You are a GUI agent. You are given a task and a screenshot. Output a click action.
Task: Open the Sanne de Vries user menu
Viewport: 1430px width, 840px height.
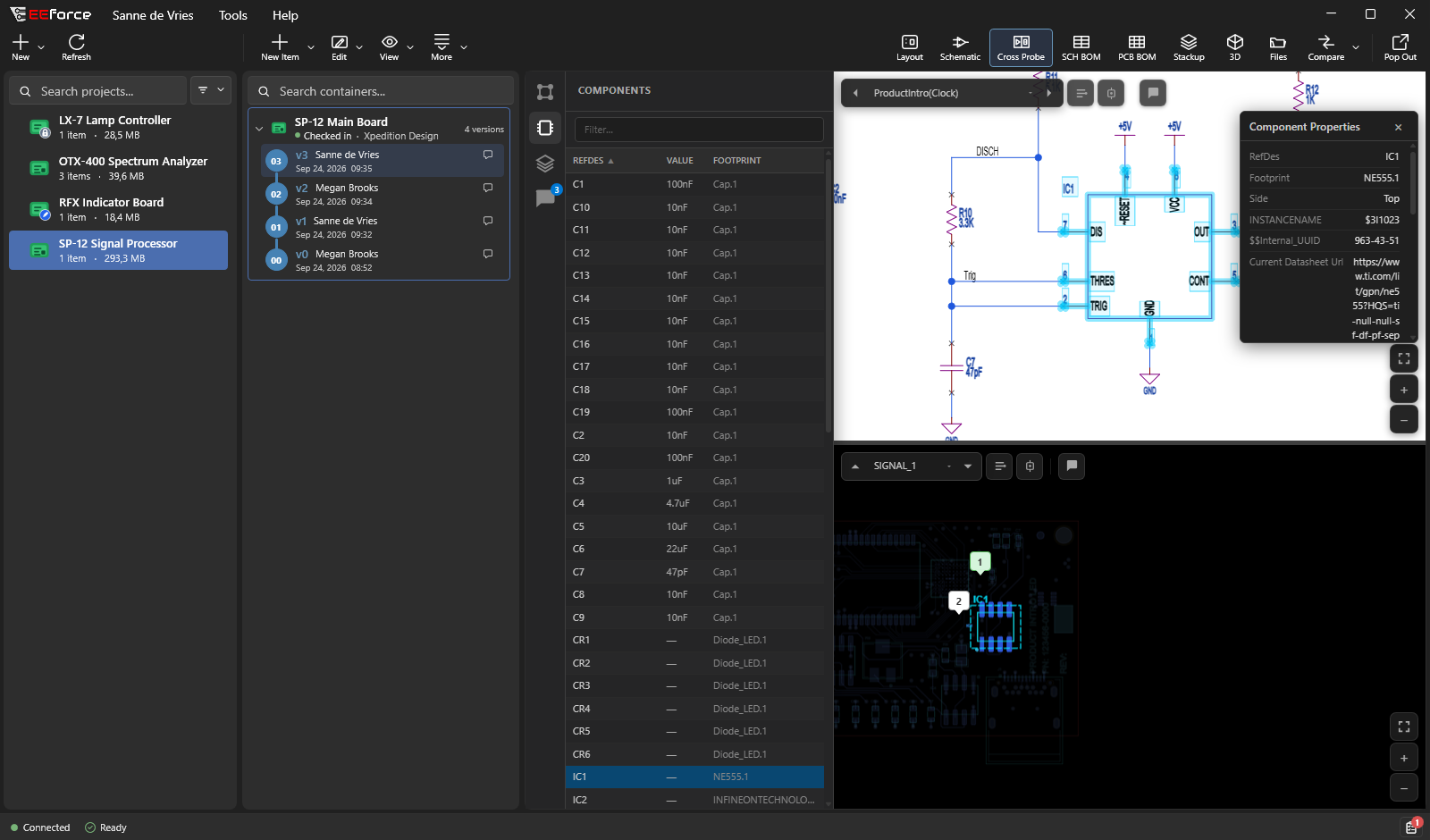coord(153,15)
